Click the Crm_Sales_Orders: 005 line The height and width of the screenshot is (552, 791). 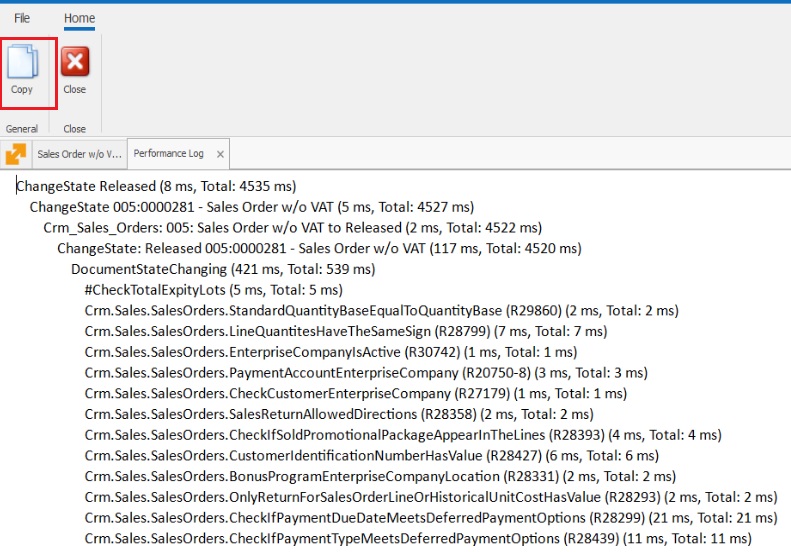tap(293, 228)
